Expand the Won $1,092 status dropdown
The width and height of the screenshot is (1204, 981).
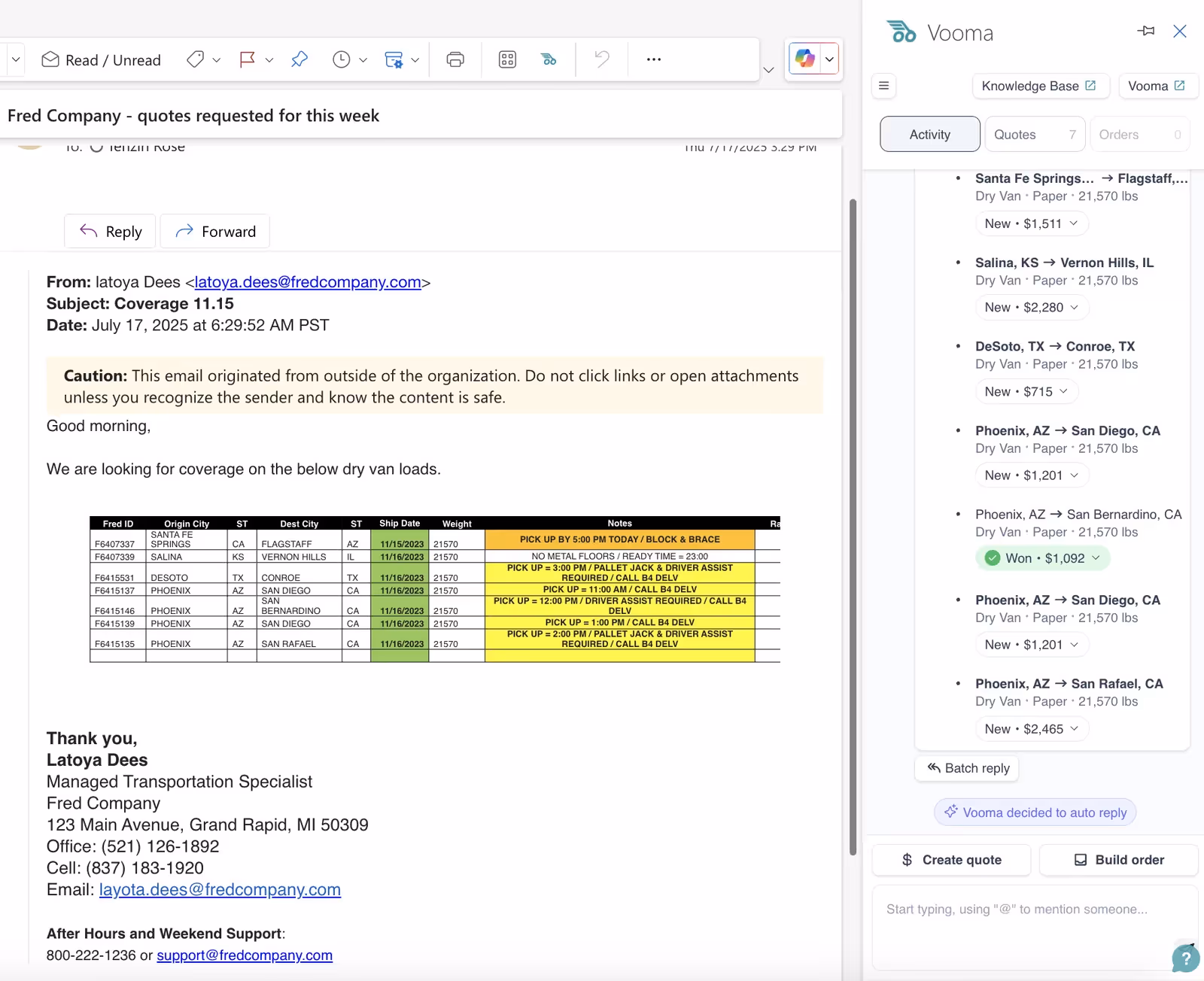pyautogui.click(x=1043, y=558)
